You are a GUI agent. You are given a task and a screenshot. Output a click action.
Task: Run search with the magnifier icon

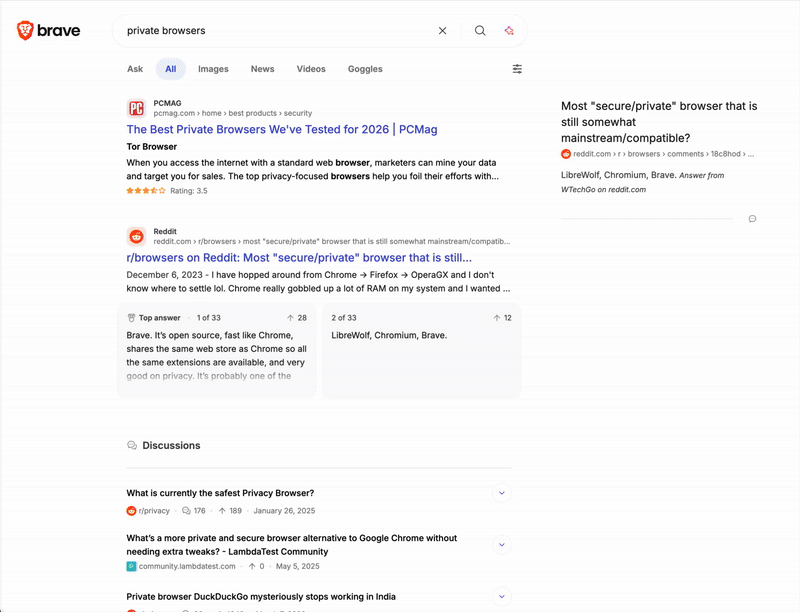tap(480, 31)
